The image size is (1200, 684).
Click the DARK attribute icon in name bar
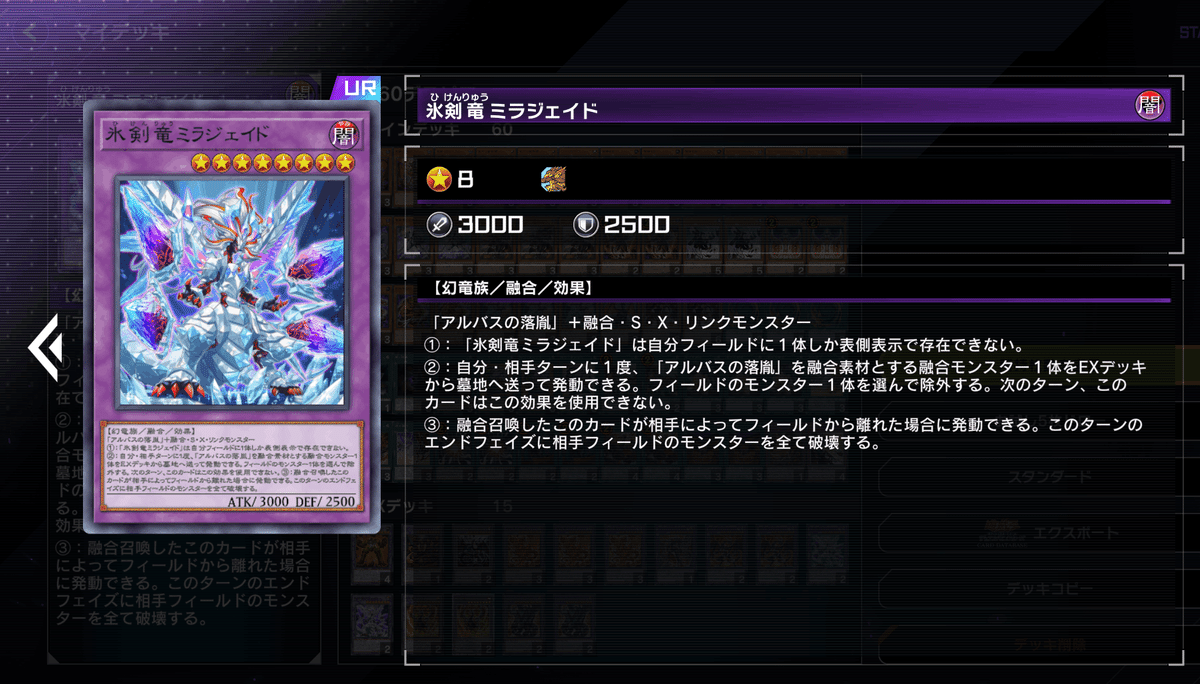tap(1149, 104)
